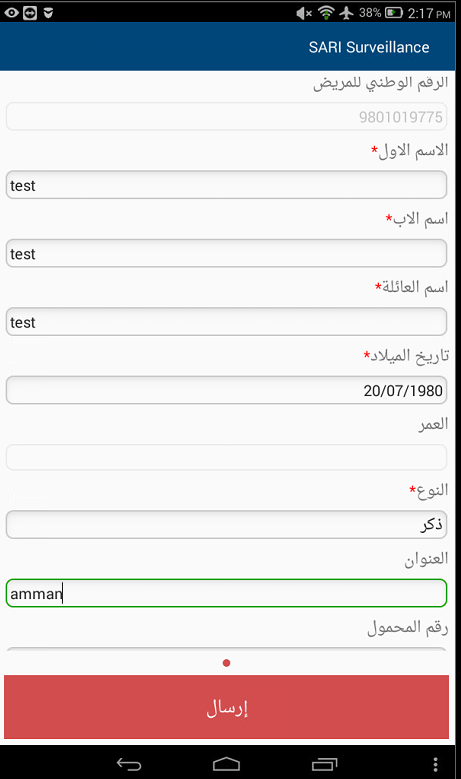Tap the national number field 9801019775
This screenshot has width=461, height=779.
coord(227,117)
